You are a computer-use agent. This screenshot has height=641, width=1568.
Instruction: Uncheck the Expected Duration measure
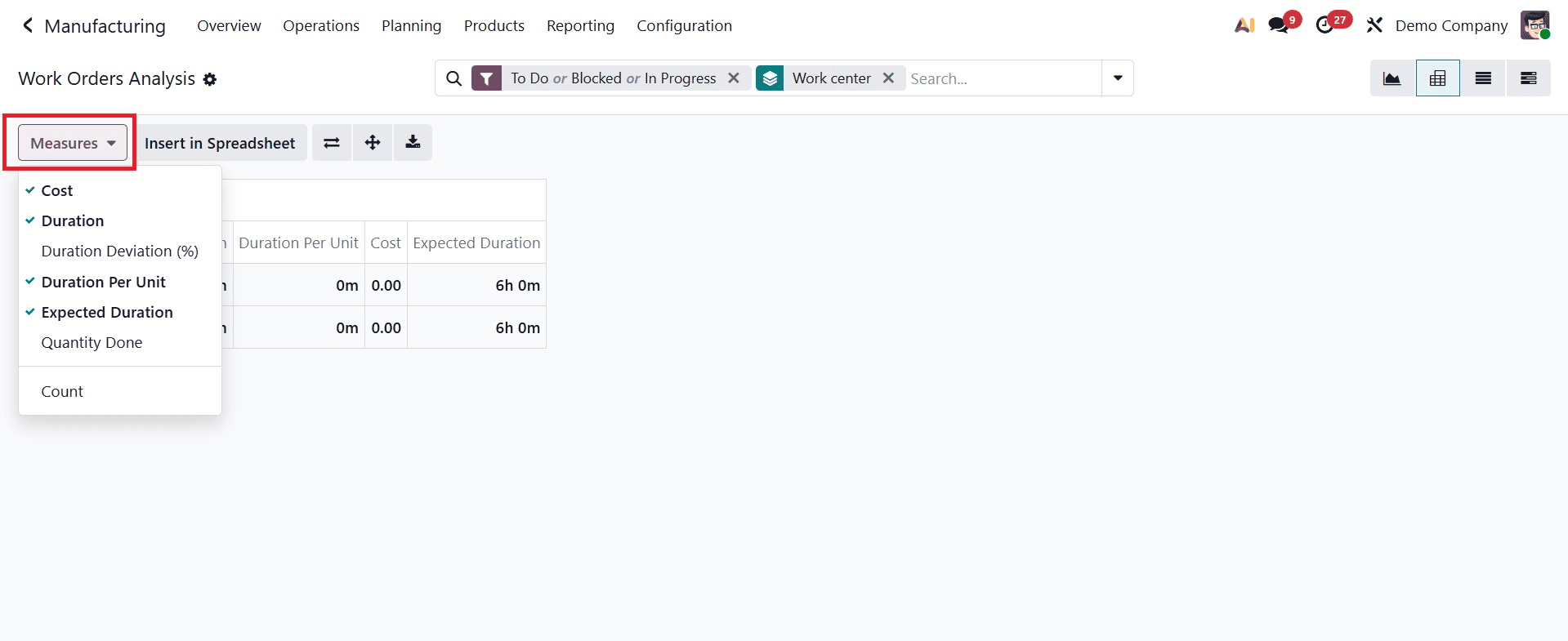120,312
